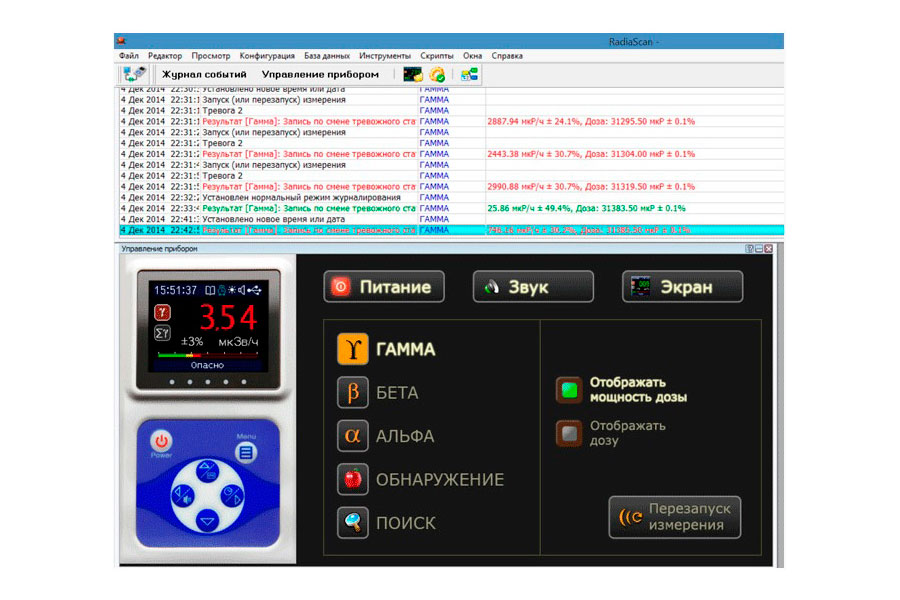
Task: Switch to Журнал событий tab
Action: 204,74
